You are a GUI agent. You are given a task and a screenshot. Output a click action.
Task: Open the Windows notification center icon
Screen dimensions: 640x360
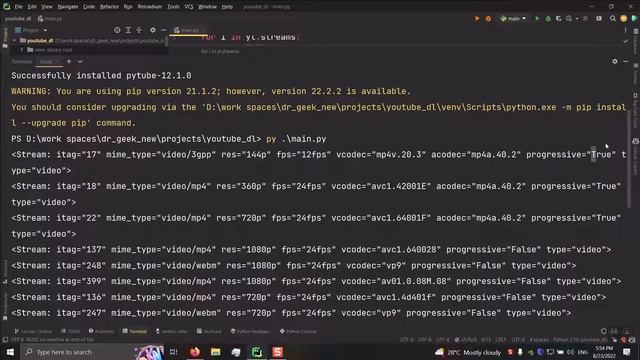tap(627, 352)
